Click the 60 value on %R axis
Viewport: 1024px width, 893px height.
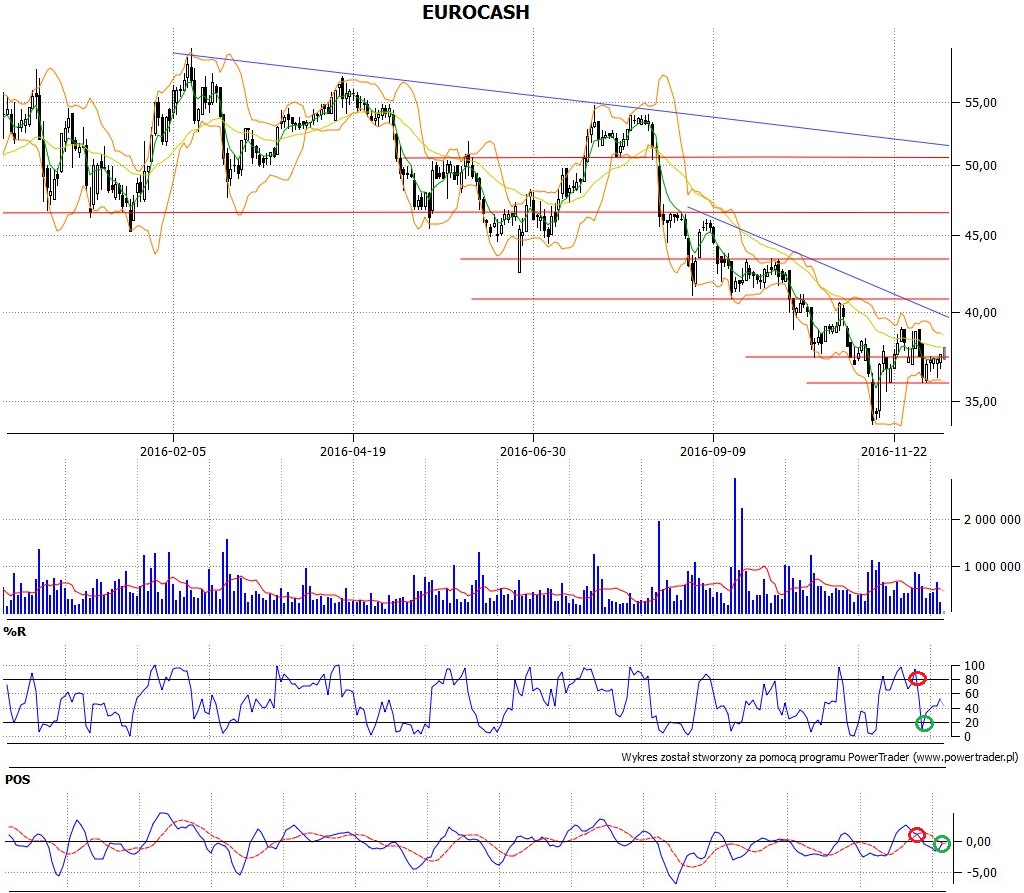pyautogui.click(x=972, y=694)
